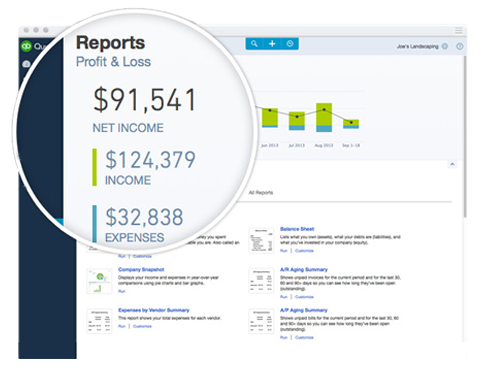Viewport: 482px width, 369px height.
Task: Click the EXPENSES label
Action: coord(135,237)
